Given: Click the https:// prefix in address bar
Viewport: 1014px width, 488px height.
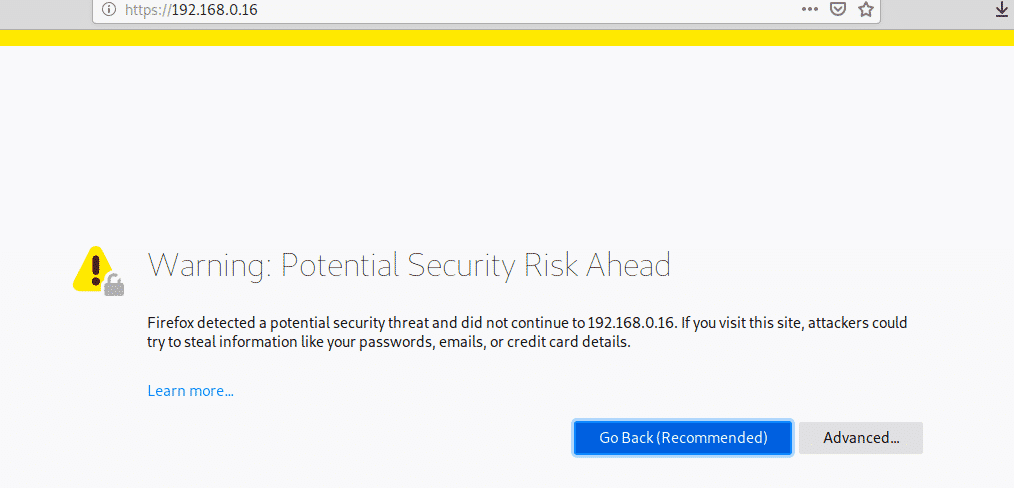Looking at the screenshot, I should (x=147, y=10).
